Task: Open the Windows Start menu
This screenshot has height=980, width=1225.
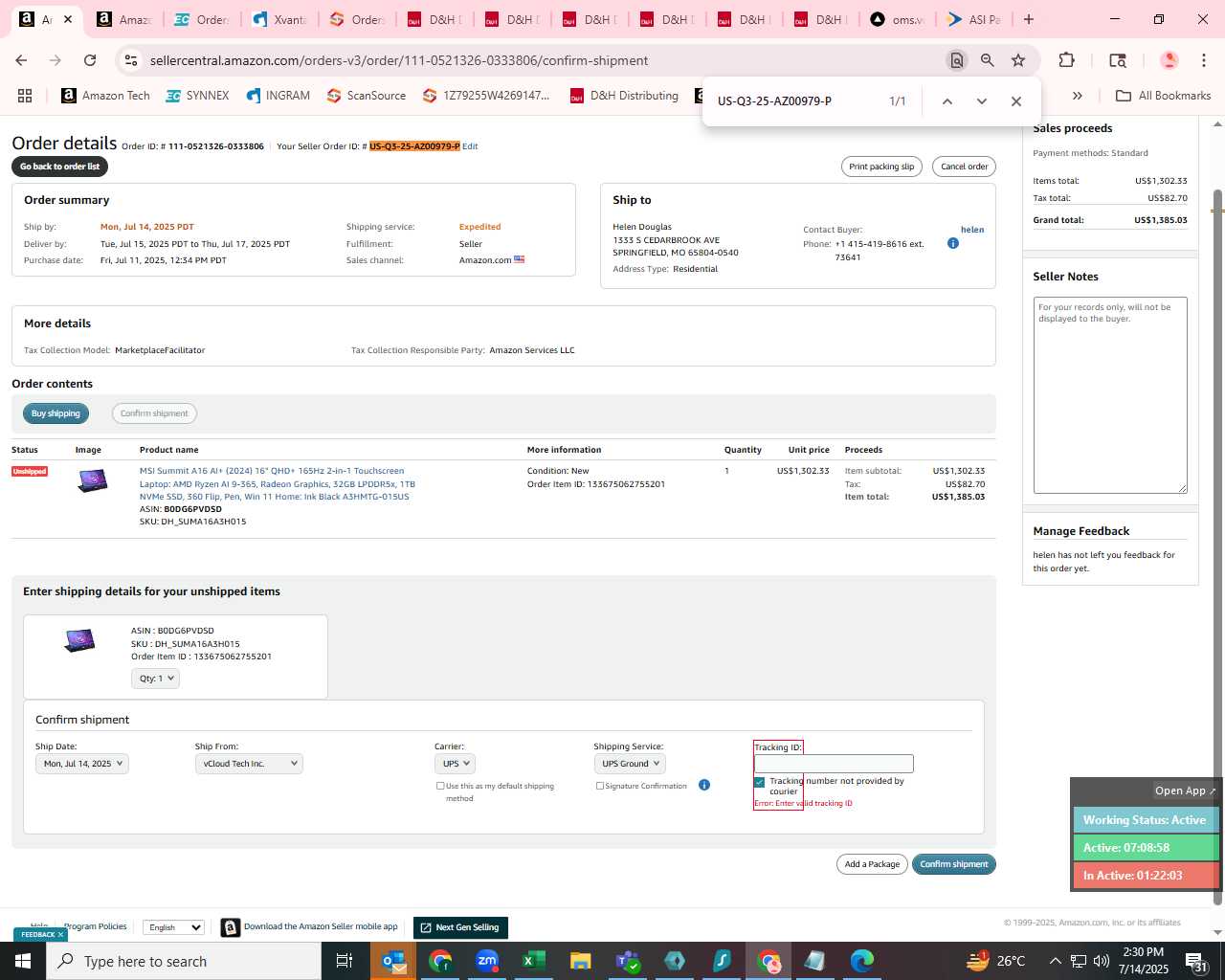Action: 23,961
